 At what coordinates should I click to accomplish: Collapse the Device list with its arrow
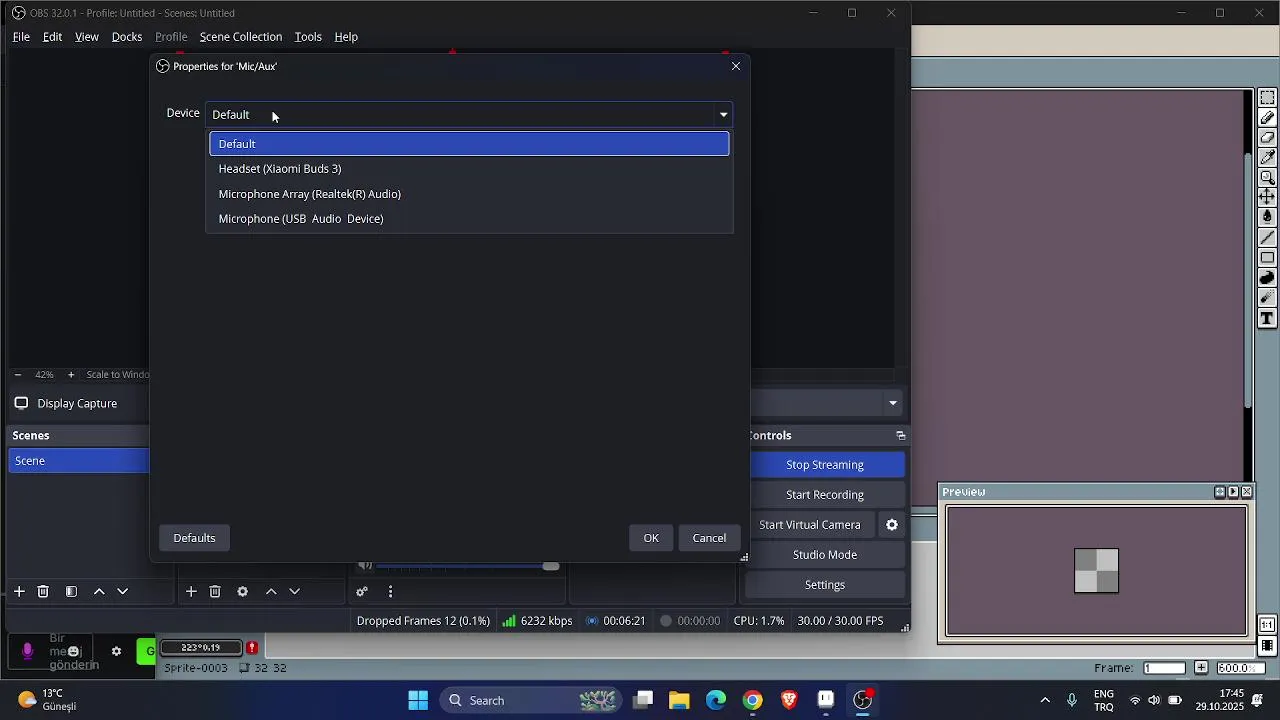click(x=724, y=114)
